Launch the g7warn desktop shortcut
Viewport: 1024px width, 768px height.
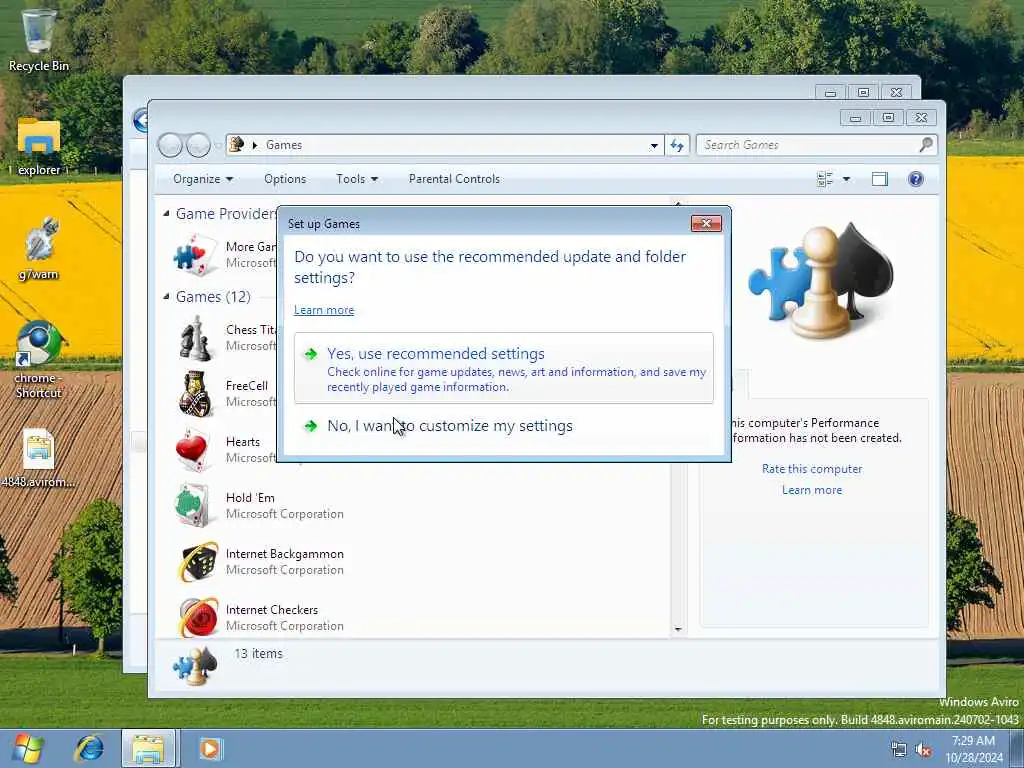pyautogui.click(x=39, y=248)
